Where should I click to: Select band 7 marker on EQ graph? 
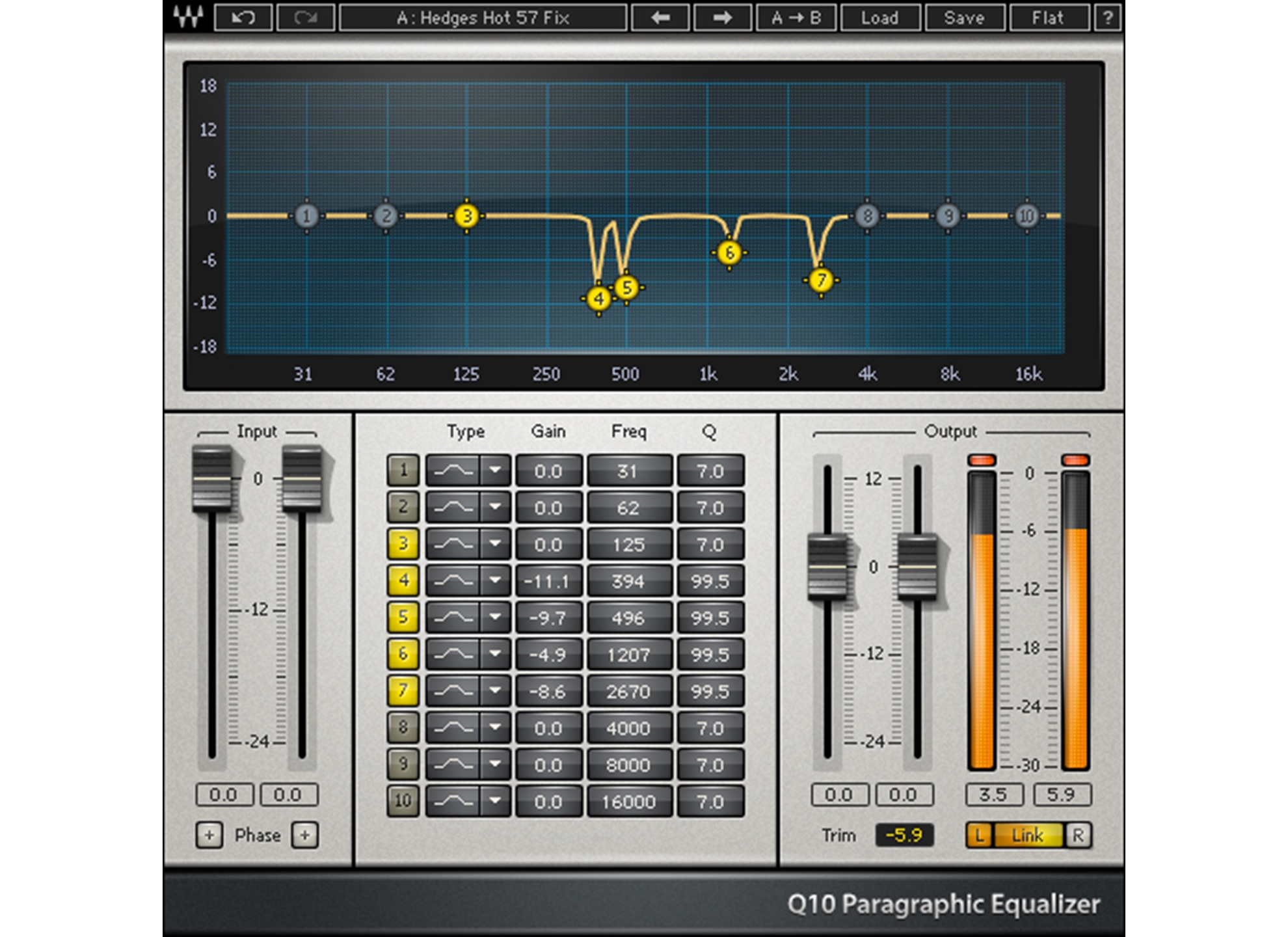[x=821, y=280]
